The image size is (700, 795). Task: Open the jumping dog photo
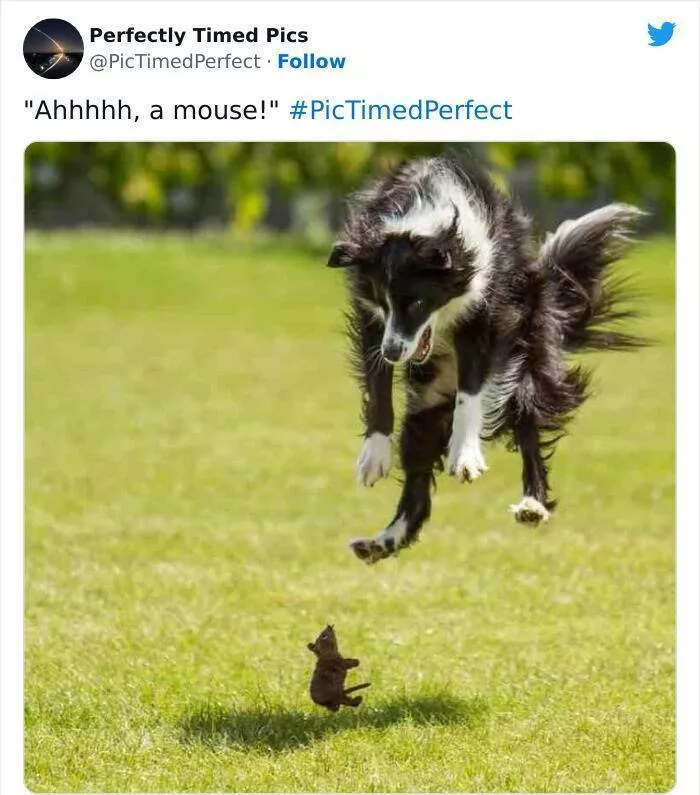(350, 466)
